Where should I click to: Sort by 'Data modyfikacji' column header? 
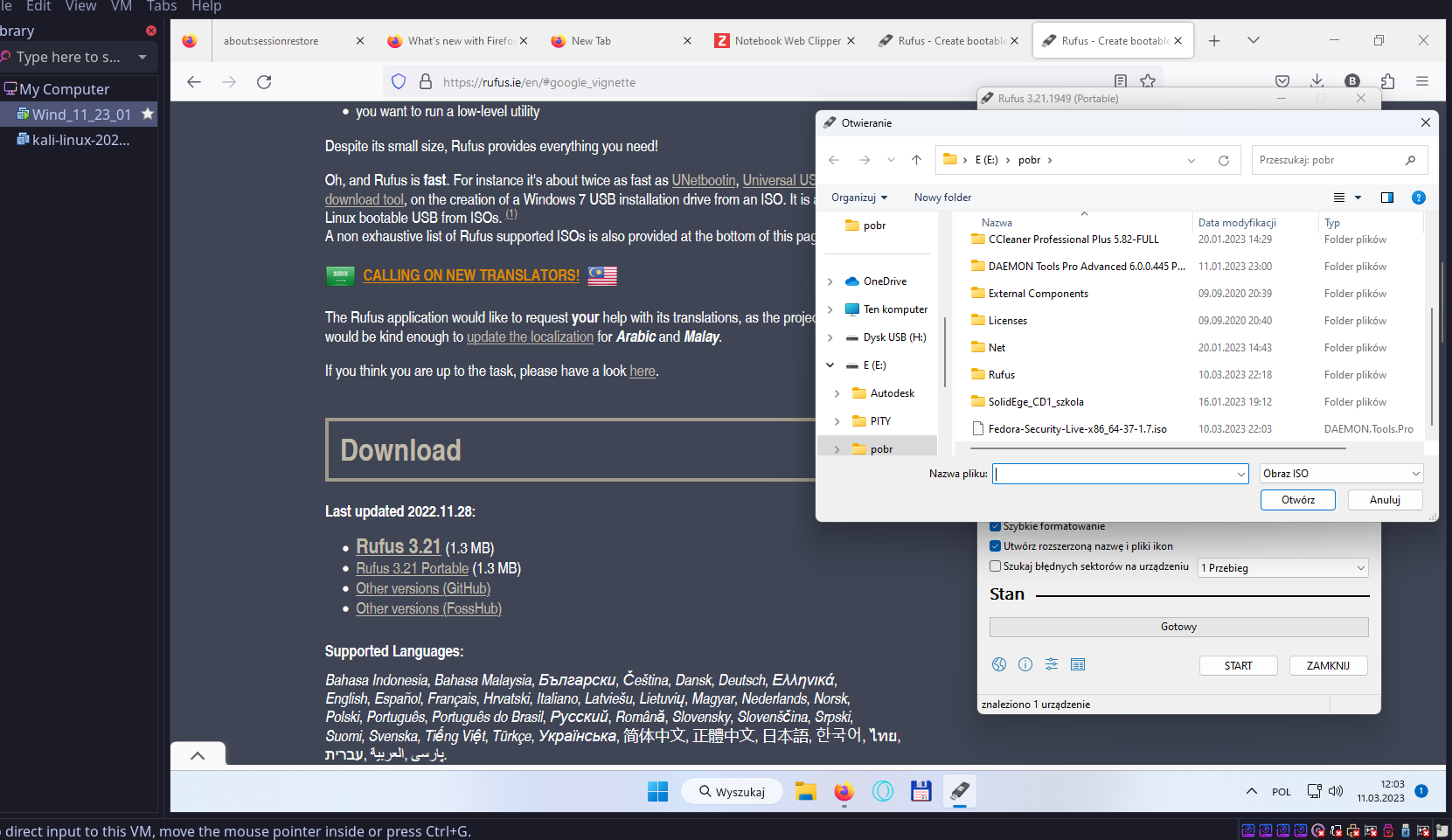[x=1237, y=223]
